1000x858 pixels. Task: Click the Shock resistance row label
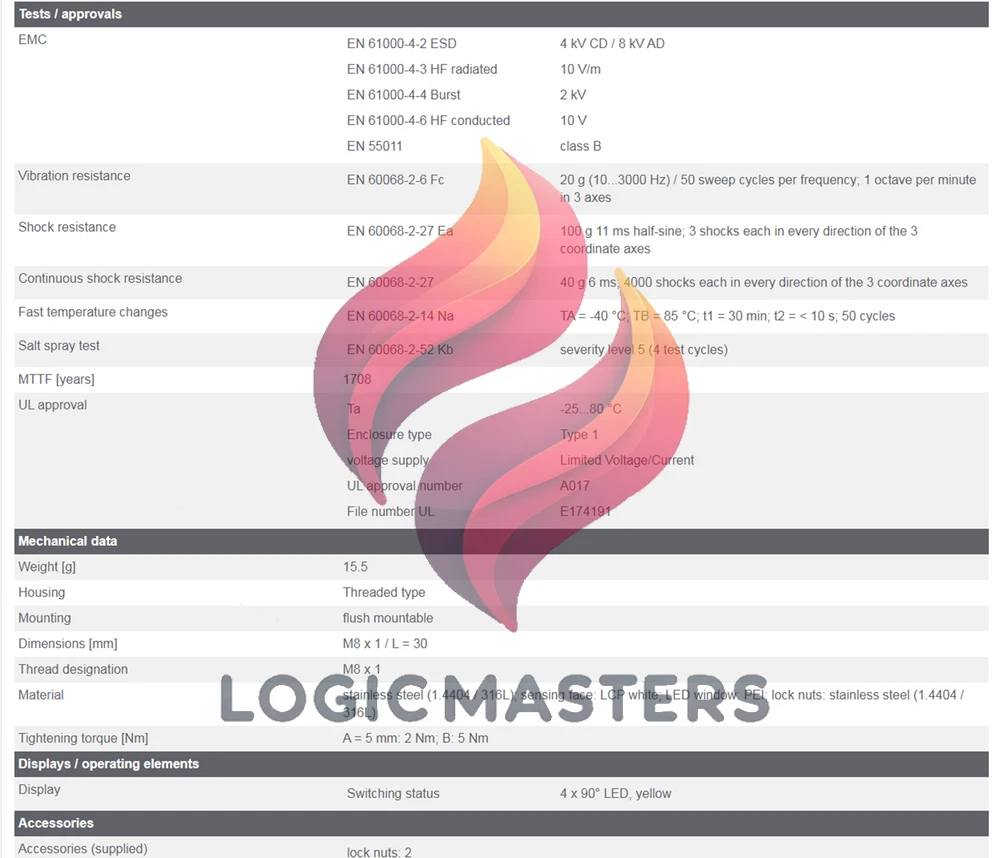[67, 227]
